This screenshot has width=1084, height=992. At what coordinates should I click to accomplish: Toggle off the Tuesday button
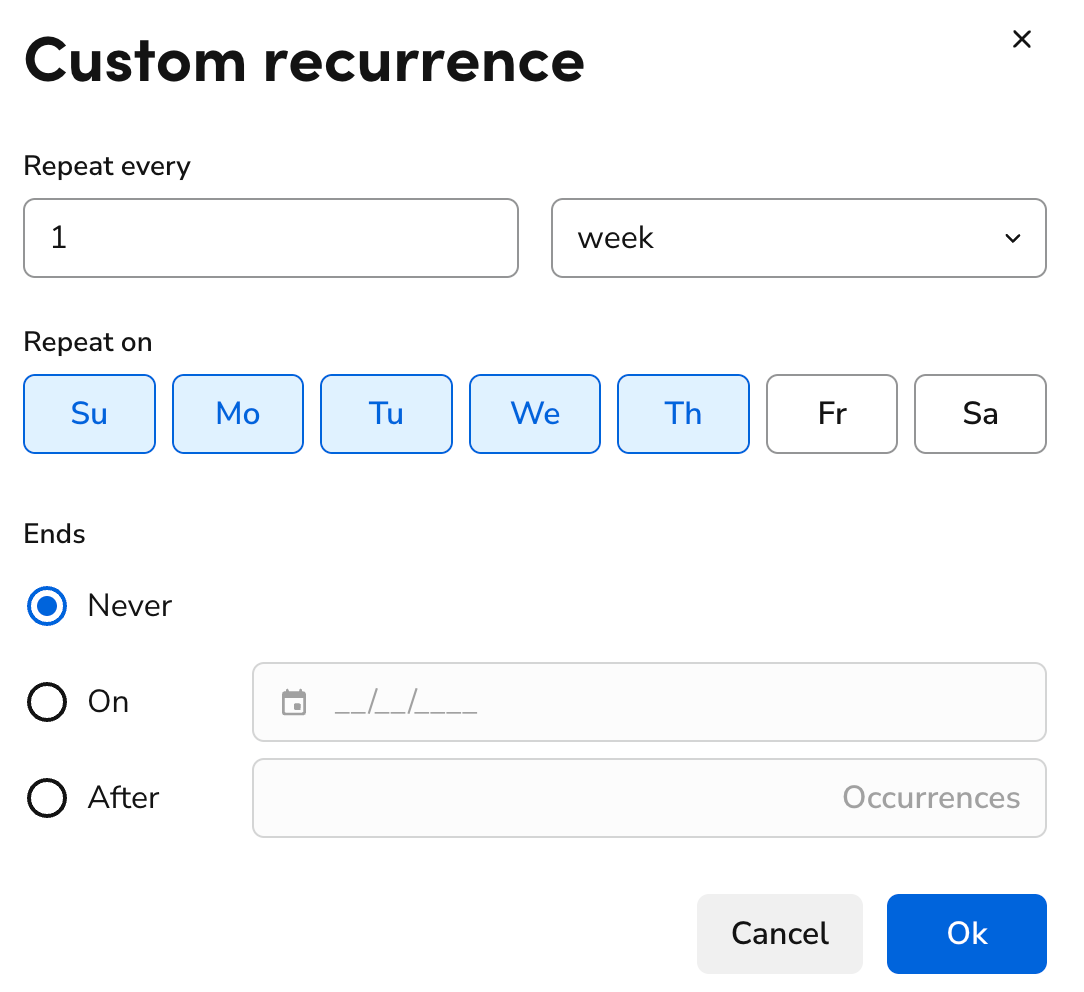(x=386, y=413)
